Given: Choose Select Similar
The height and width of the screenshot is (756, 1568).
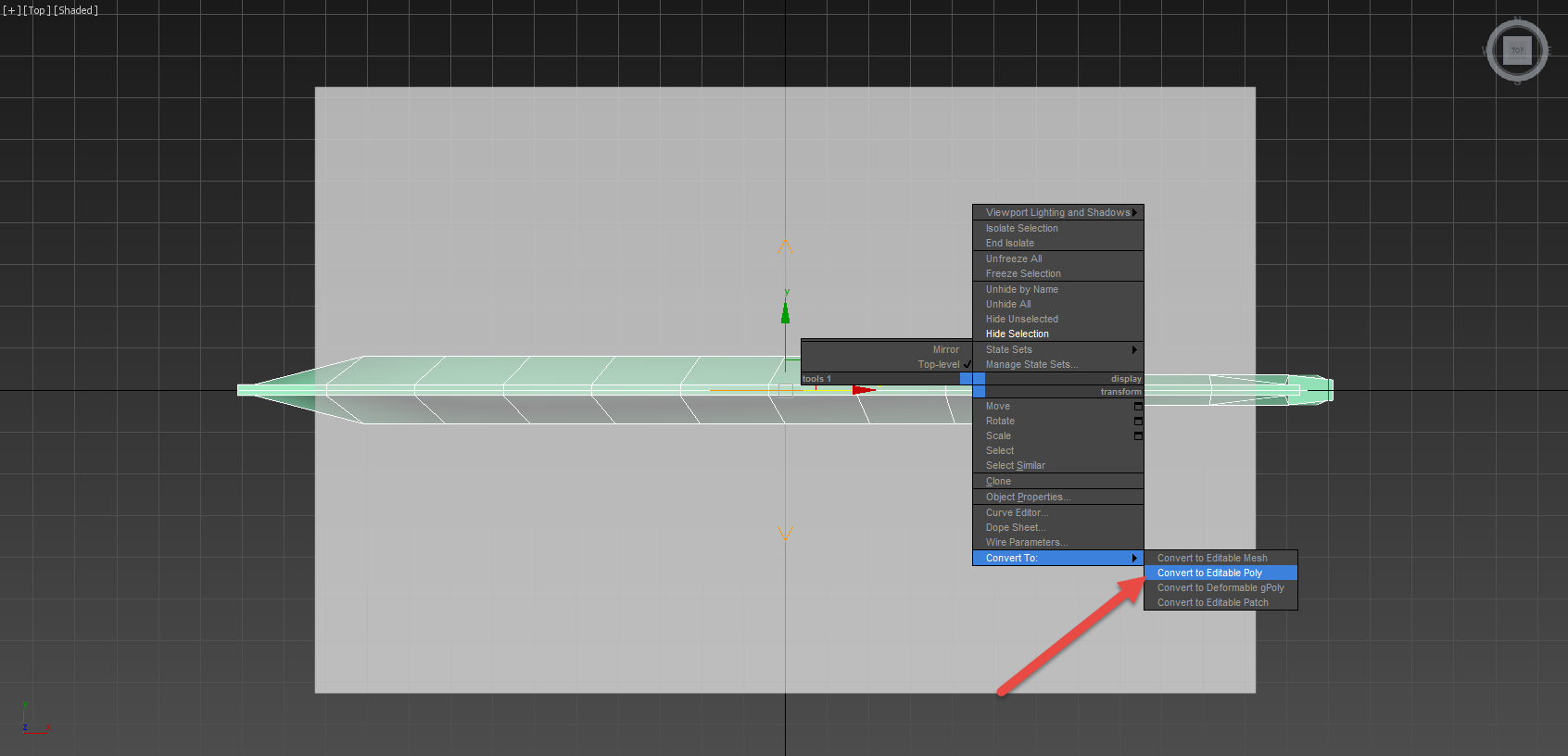Looking at the screenshot, I should [1058, 466].
